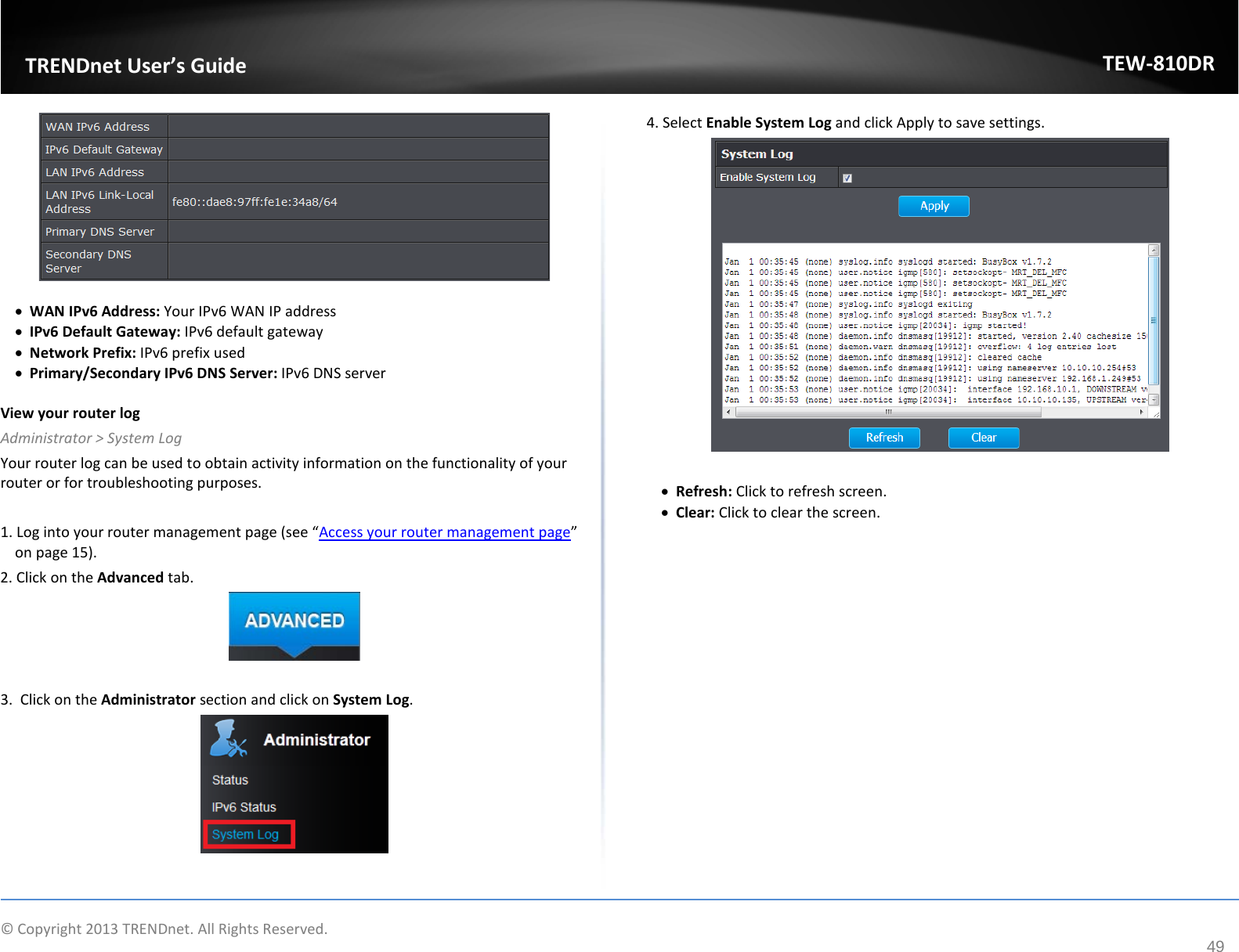The height and width of the screenshot is (952, 1239).
Task: Click the 'Administrator > System Log' breadcrumb text
Action: click(x=91, y=438)
